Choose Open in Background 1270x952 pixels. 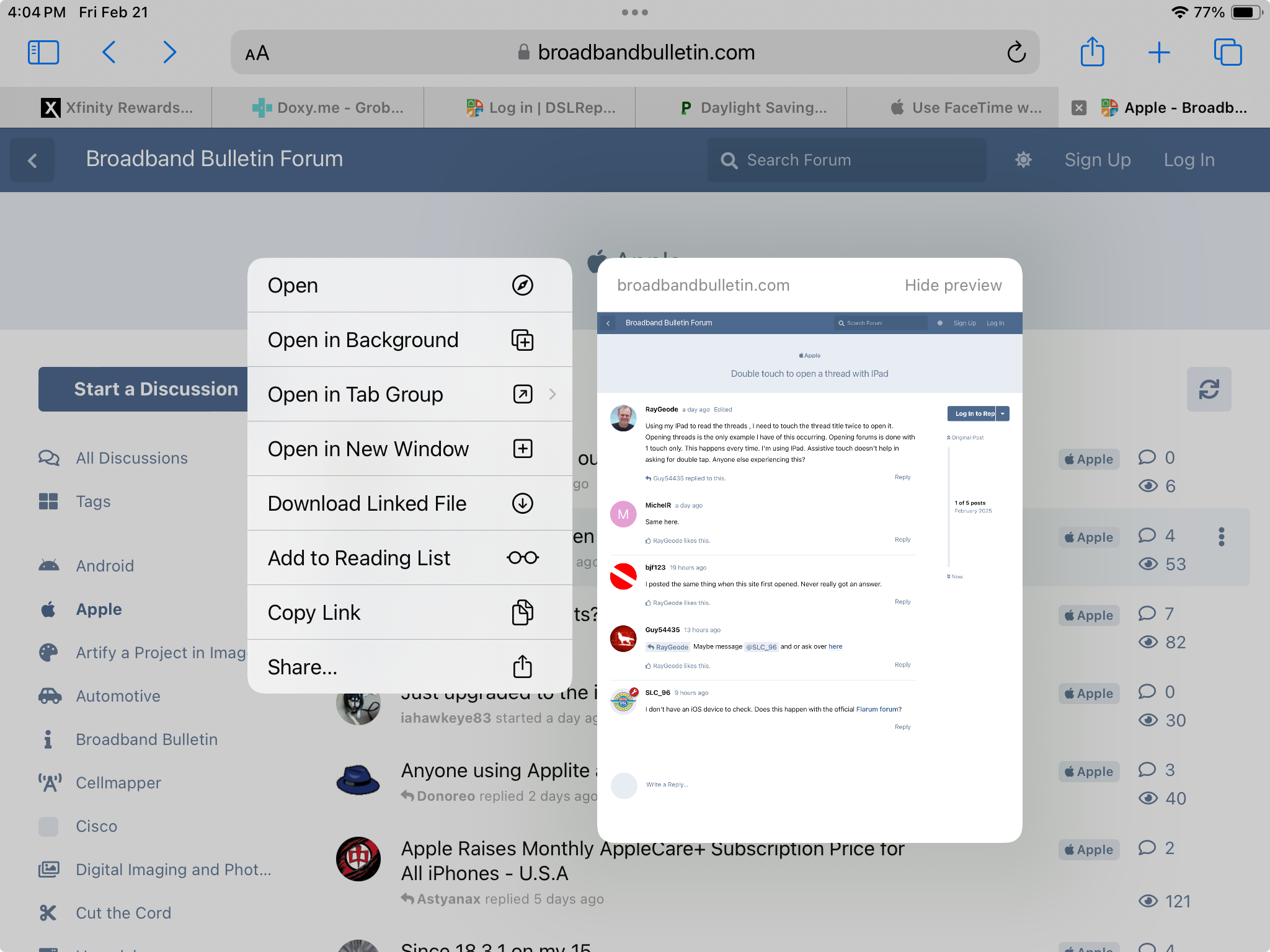pyautogui.click(x=409, y=340)
